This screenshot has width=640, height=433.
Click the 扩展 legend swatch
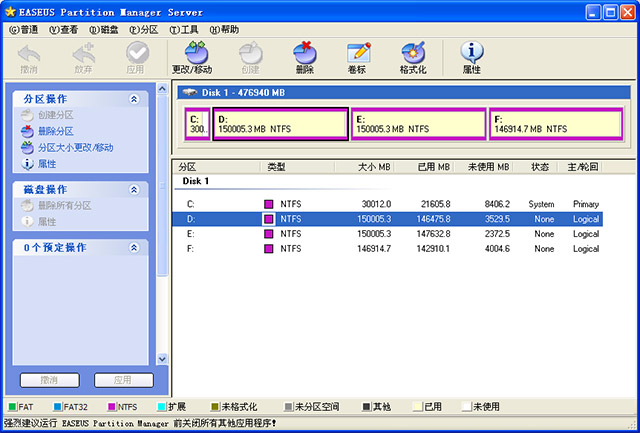[161, 407]
